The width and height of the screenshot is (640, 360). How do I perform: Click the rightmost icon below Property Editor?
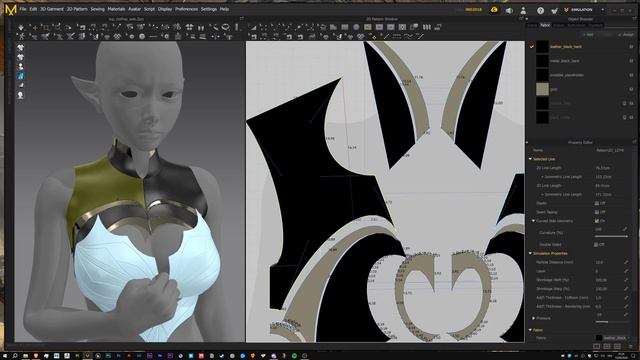click(631, 347)
